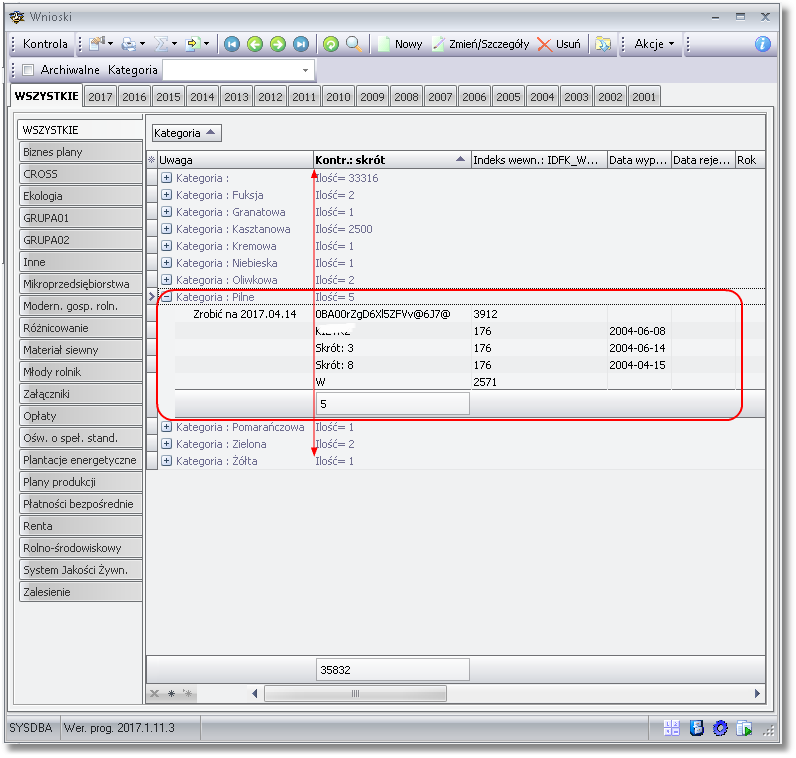Click the blue info icon
796x758 pixels.
click(762, 44)
